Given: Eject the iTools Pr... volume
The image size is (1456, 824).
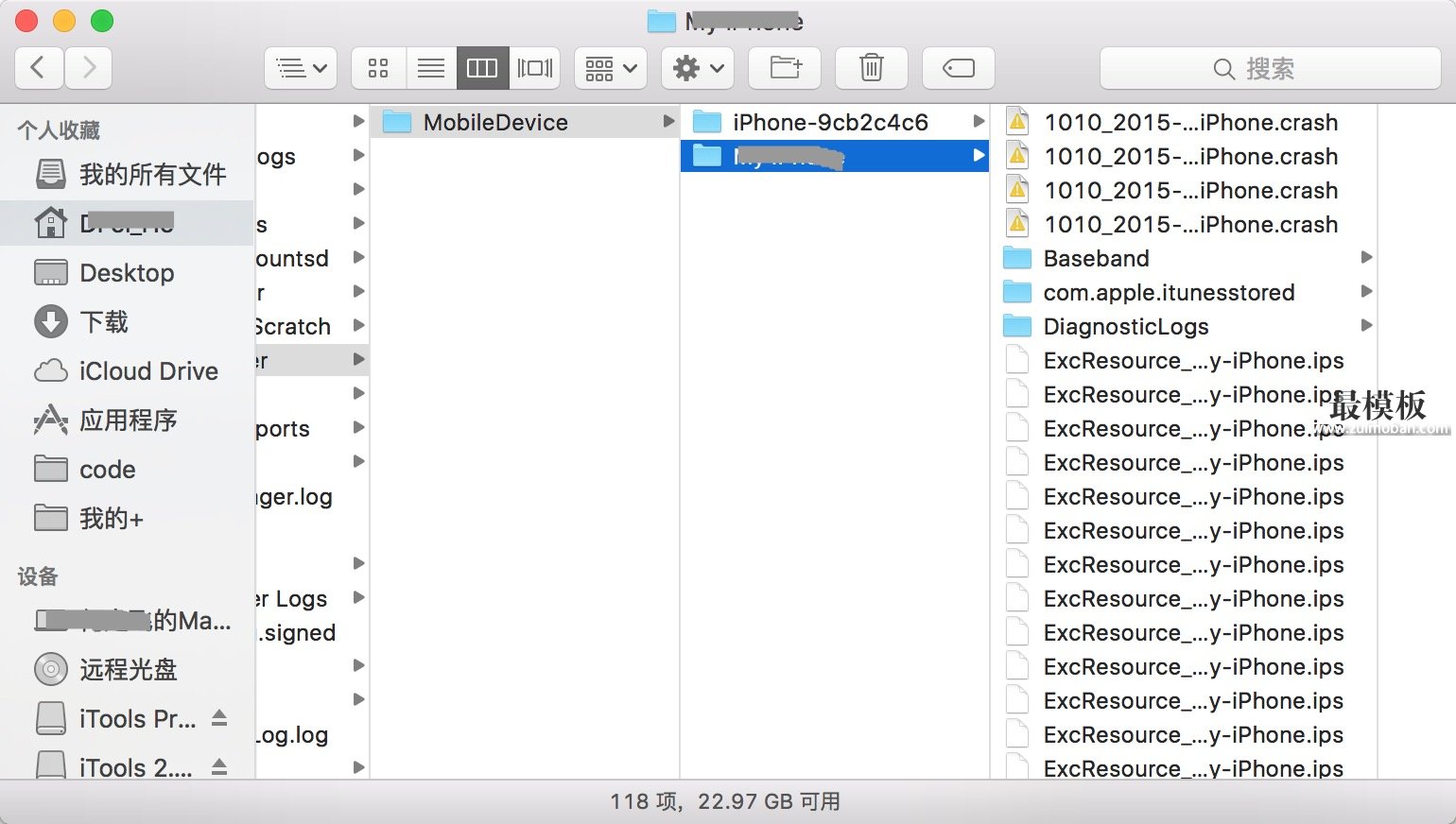Looking at the screenshot, I should pos(219,718).
